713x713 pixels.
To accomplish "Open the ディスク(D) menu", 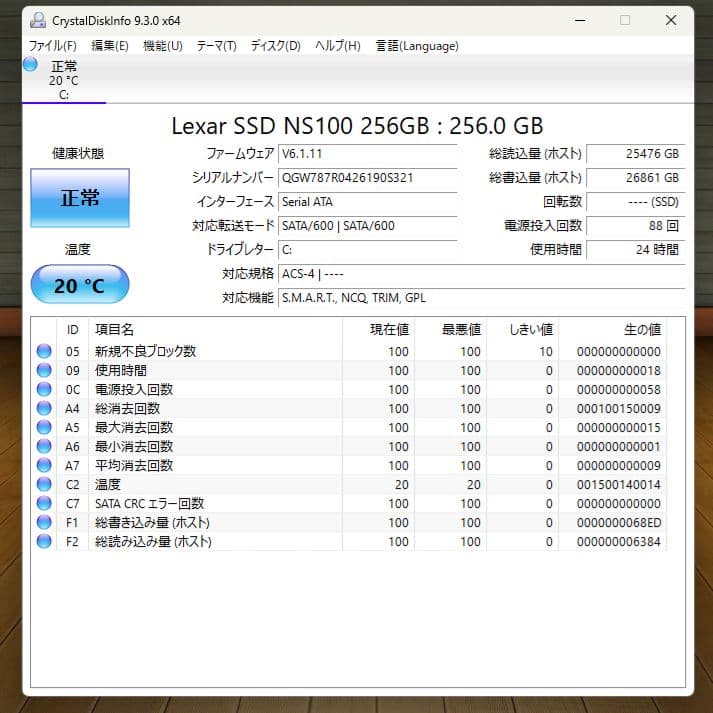I will coord(276,46).
